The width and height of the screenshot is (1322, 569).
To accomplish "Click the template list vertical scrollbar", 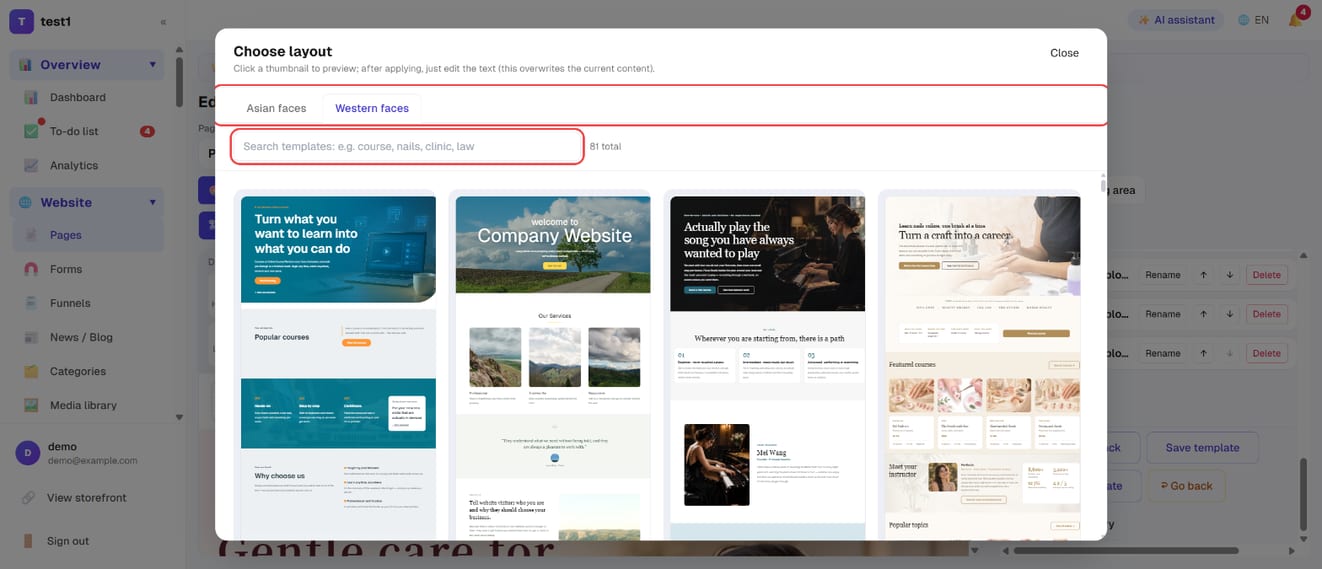I will click(x=1103, y=186).
